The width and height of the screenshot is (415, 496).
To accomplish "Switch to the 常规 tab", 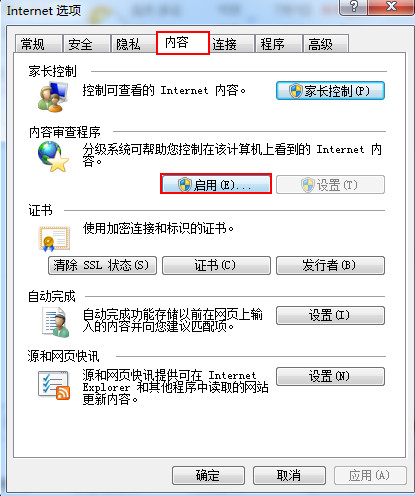I will point(39,44).
